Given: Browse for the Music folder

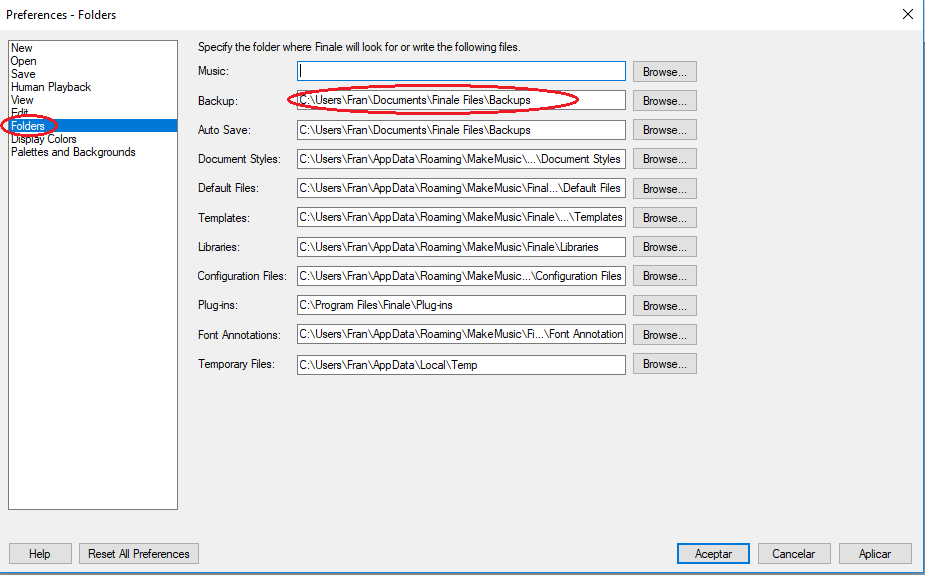Looking at the screenshot, I should (x=665, y=71).
